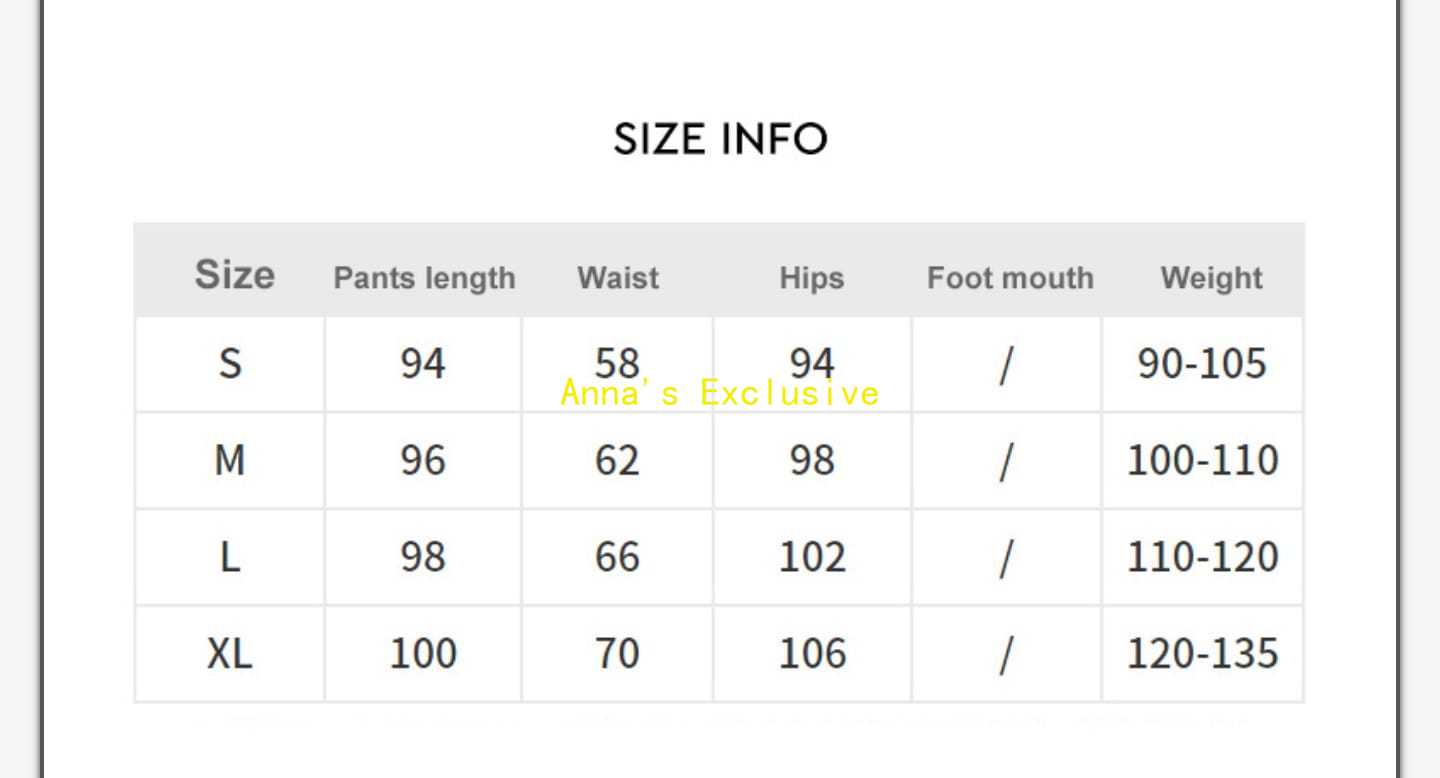Image resolution: width=1440 pixels, height=778 pixels.
Task: Click the M size row label
Action: tap(230, 460)
